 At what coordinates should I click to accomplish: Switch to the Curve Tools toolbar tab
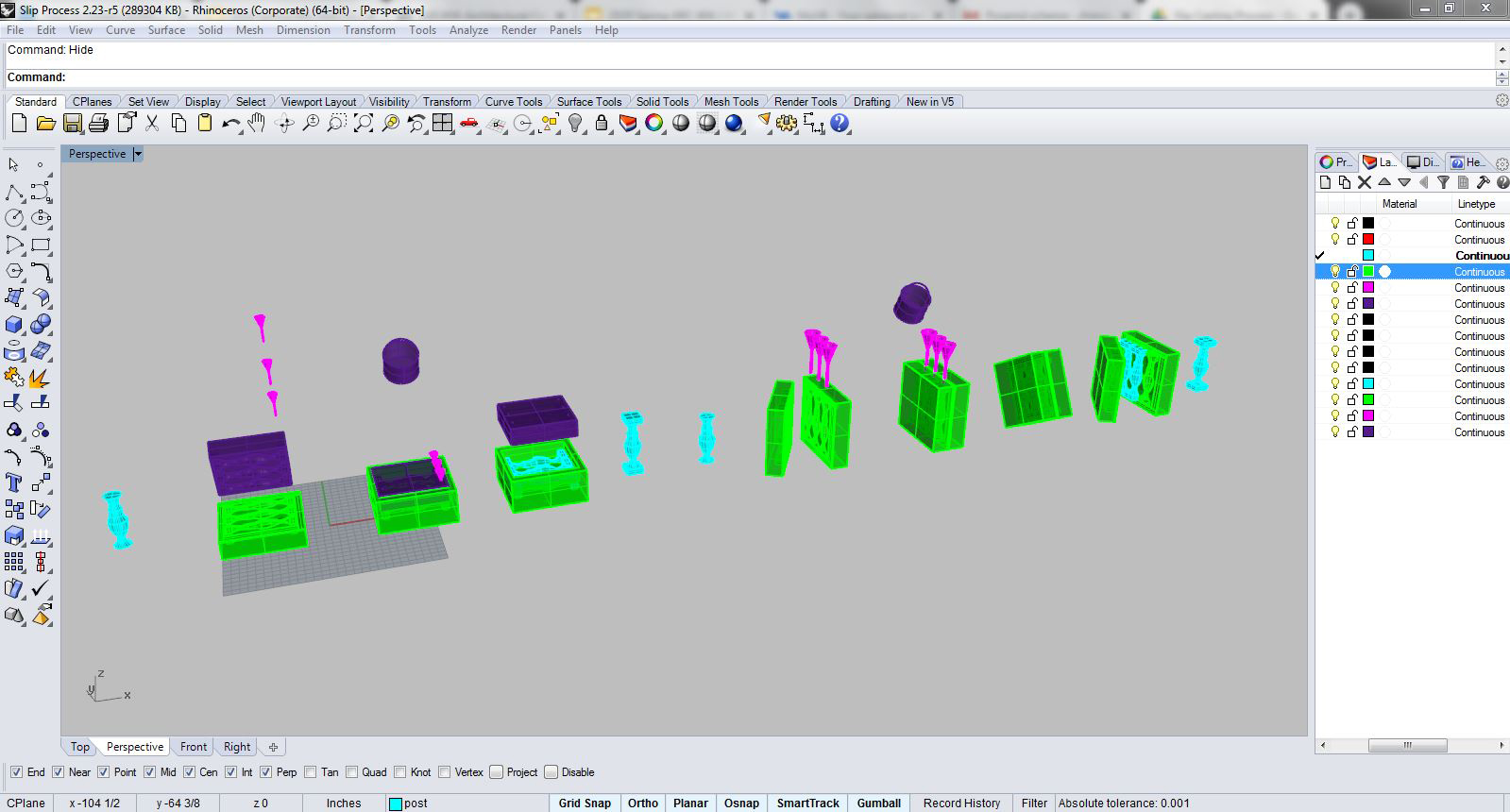pos(513,102)
